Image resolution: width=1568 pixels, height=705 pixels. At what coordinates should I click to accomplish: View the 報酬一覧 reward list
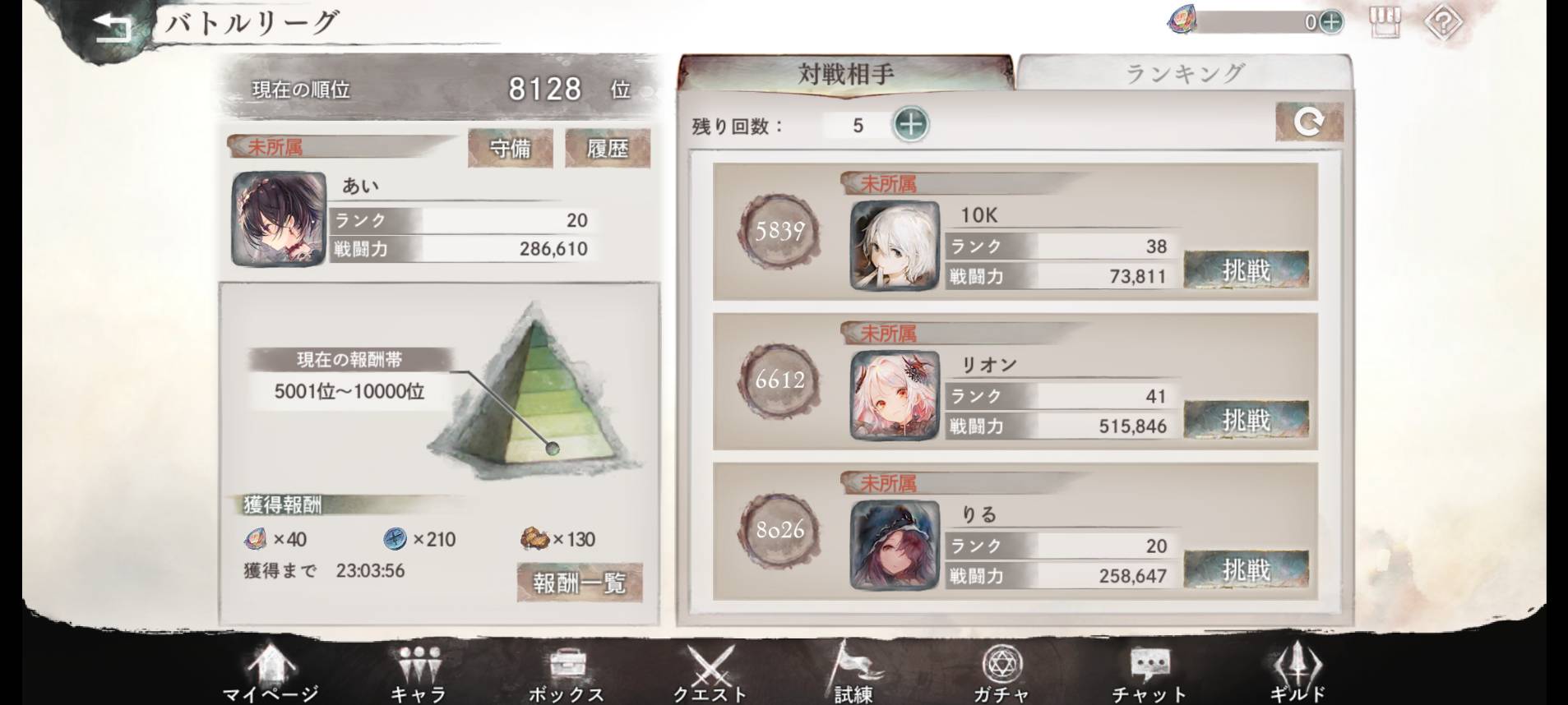(x=580, y=583)
